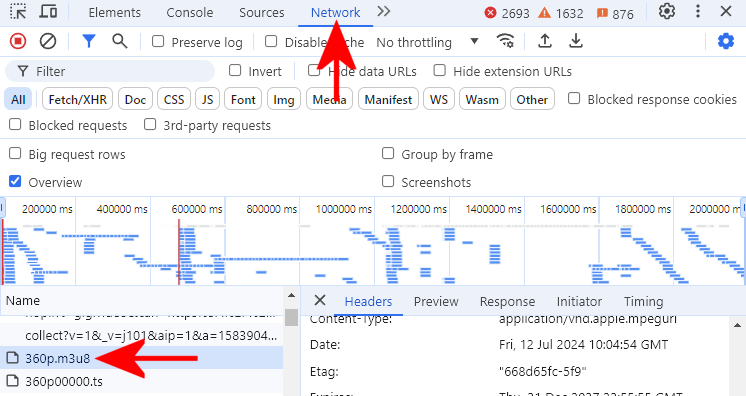746x396 pixels.
Task: Import HAR file with upload icon
Action: click(545, 41)
